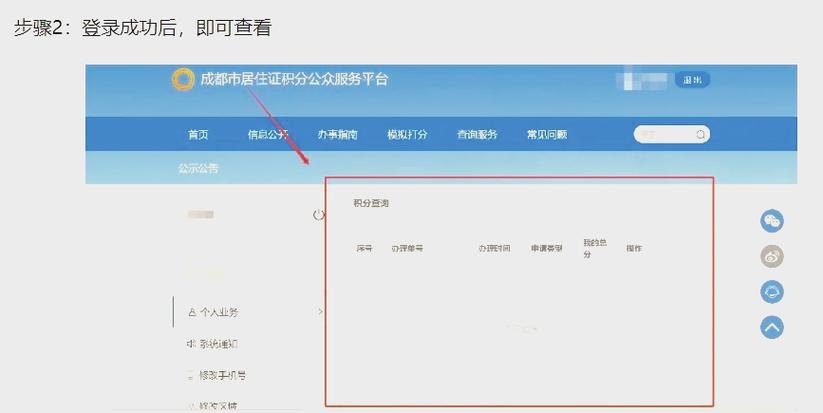Open the 常见问题 nav item
Screen dimensions: 823x413
pyautogui.click(x=547, y=134)
